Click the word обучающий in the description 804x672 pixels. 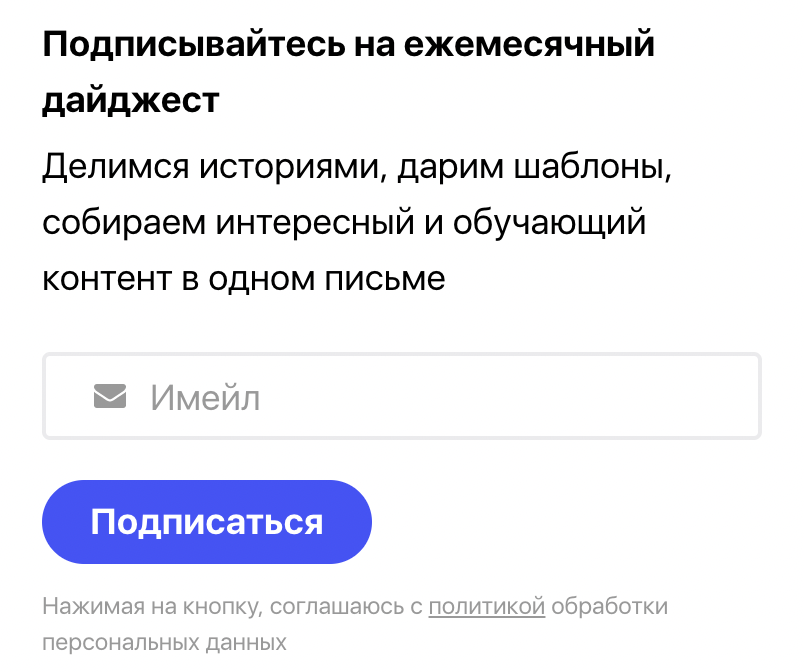click(x=549, y=224)
